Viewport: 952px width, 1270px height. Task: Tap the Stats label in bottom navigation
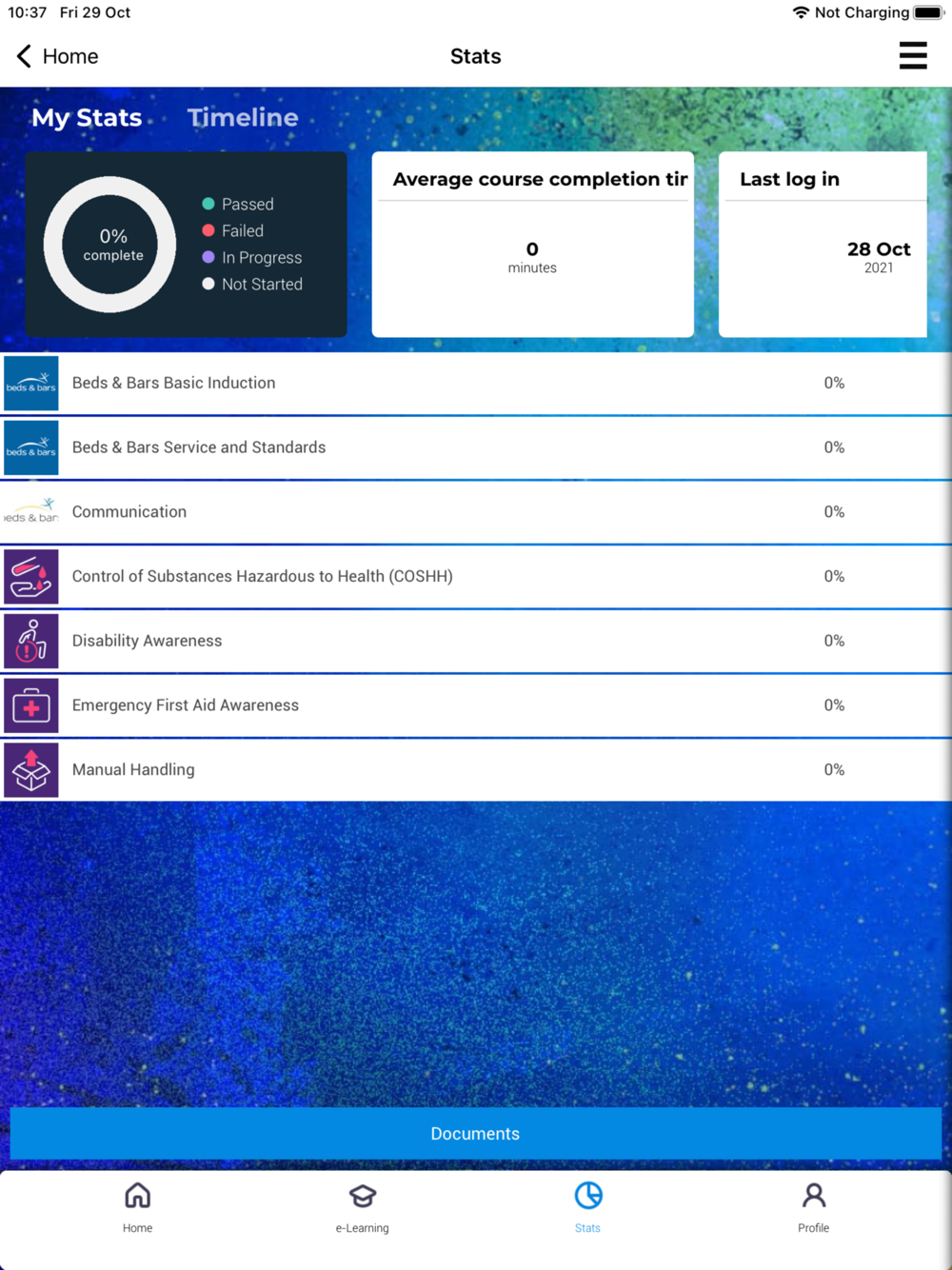click(587, 1228)
